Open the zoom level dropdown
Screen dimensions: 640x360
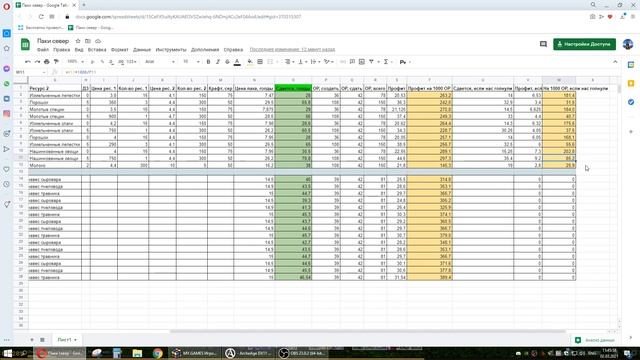[x=75, y=62]
